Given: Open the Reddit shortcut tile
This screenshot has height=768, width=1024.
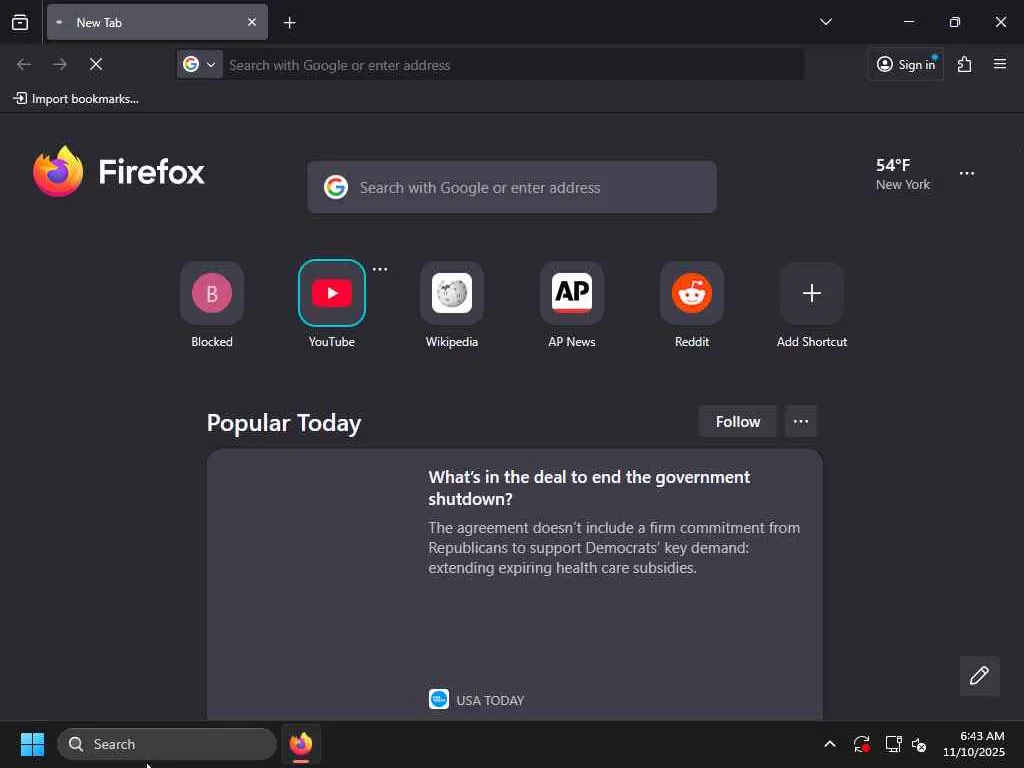Looking at the screenshot, I should [692, 293].
